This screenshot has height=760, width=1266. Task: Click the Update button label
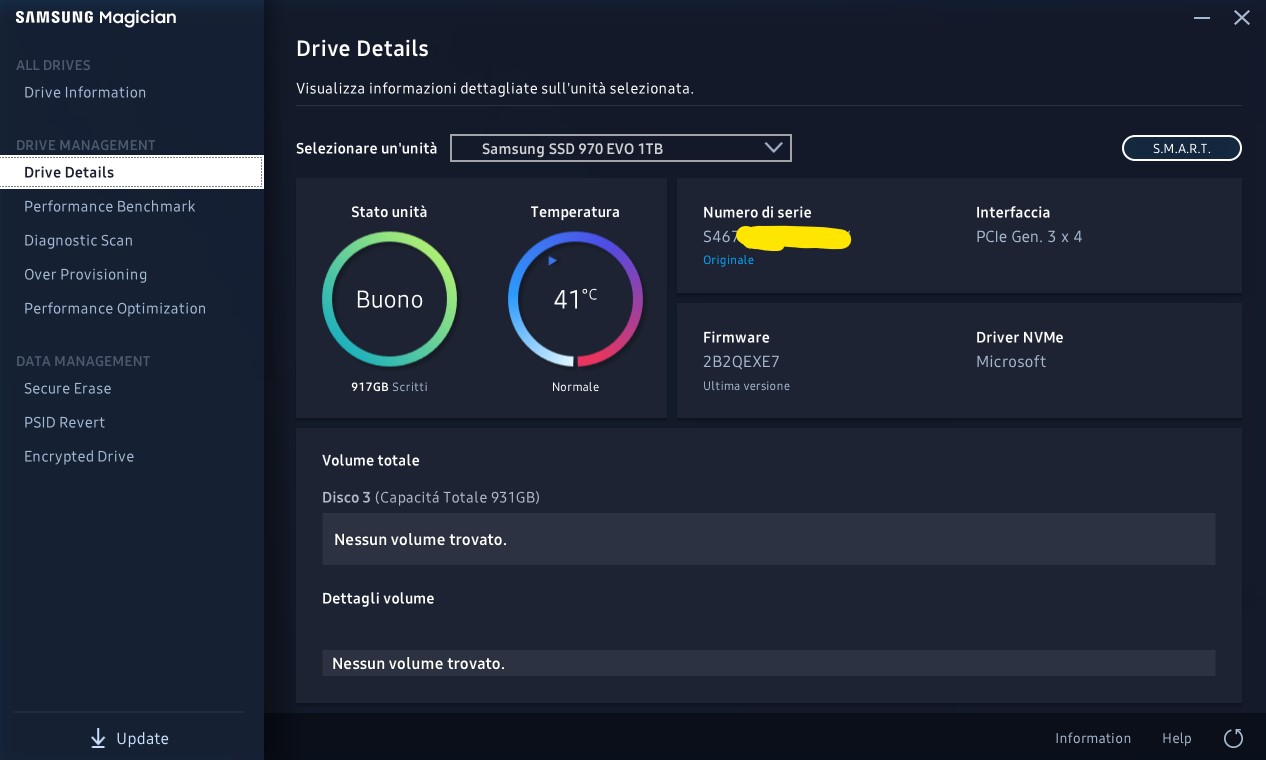tap(142, 738)
